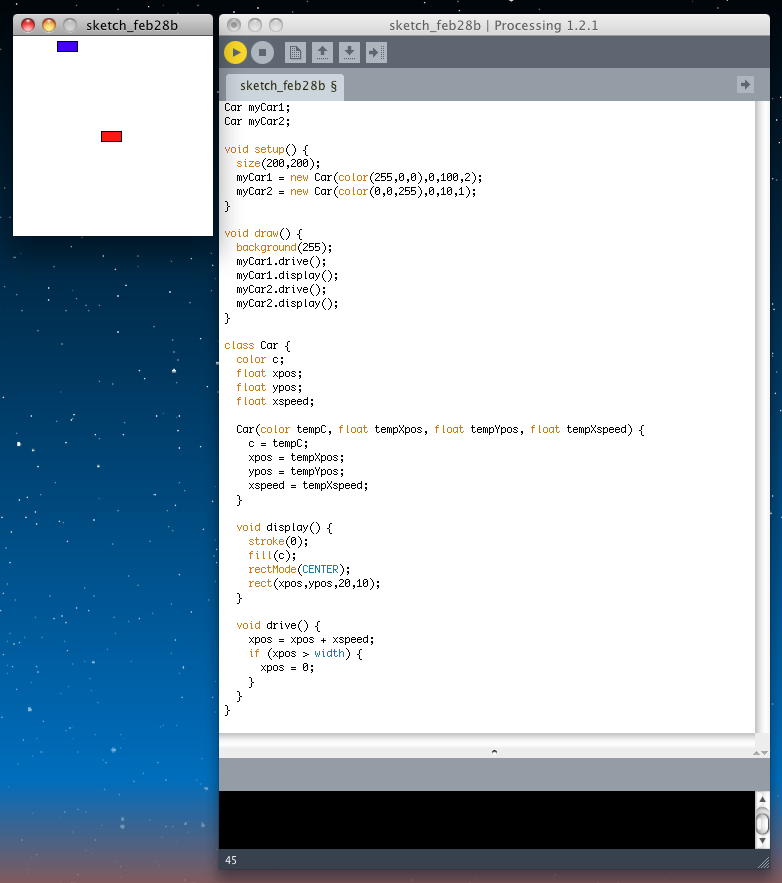The height and width of the screenshot is (883, 782).
Task: Close the sketch_feb28b output window
Action: [28, 25]
